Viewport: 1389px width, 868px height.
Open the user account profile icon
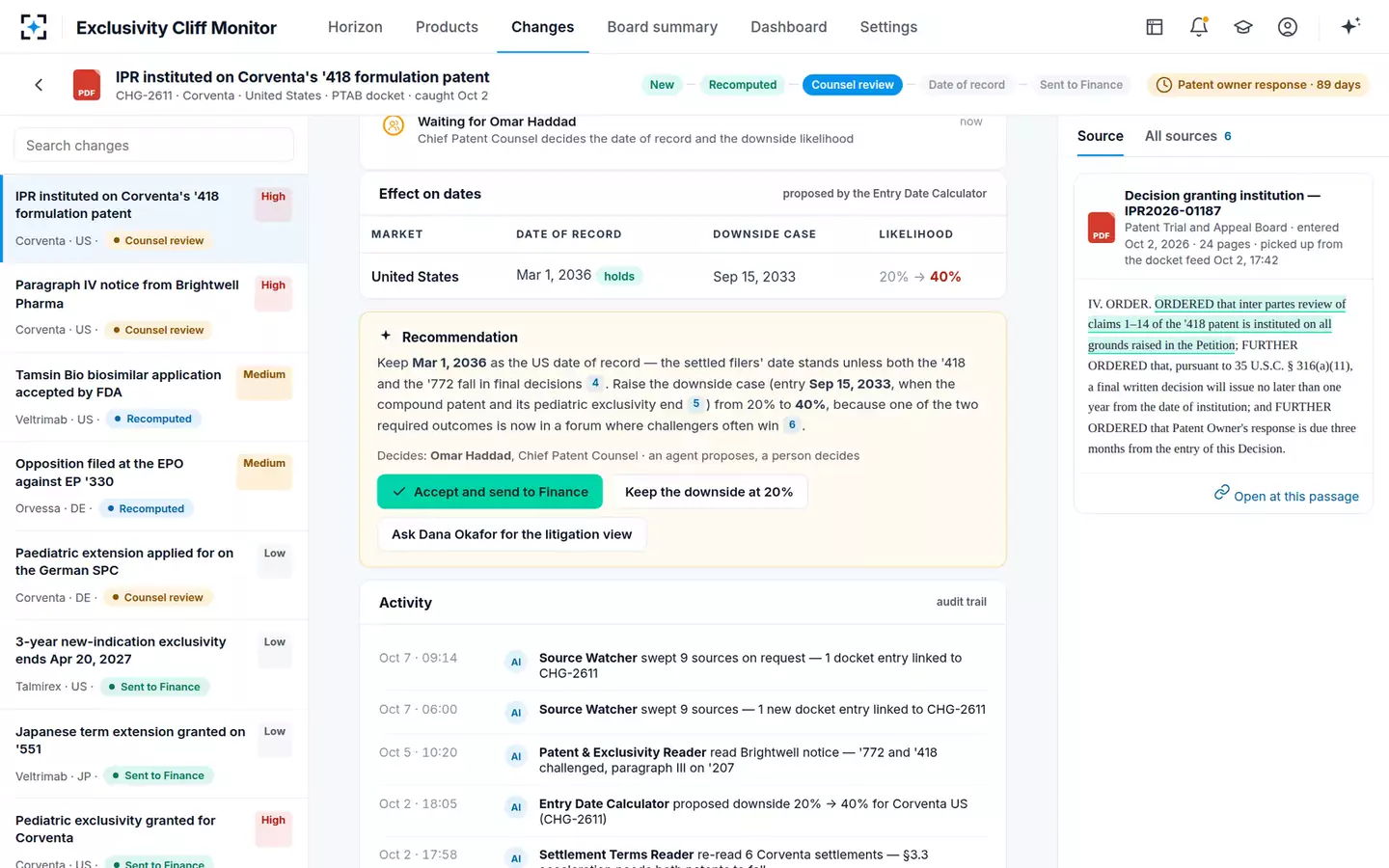pos(1288,27)
